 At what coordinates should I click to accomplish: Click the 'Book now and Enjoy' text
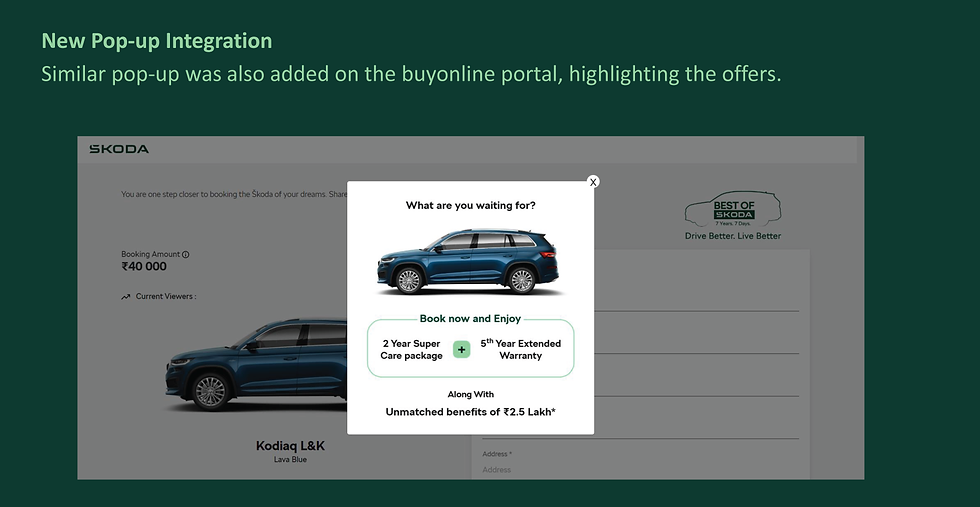[x=470, y=319]
